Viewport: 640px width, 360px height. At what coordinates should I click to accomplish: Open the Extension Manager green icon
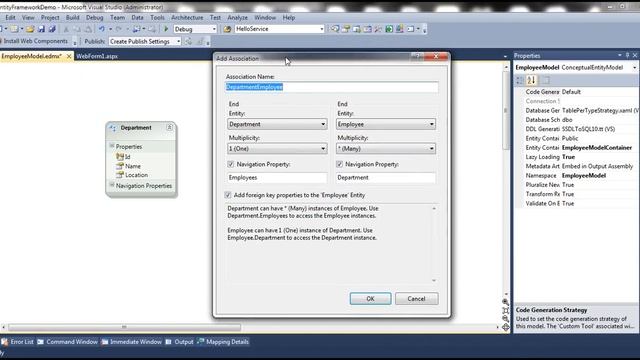click(x=389, y=29)
